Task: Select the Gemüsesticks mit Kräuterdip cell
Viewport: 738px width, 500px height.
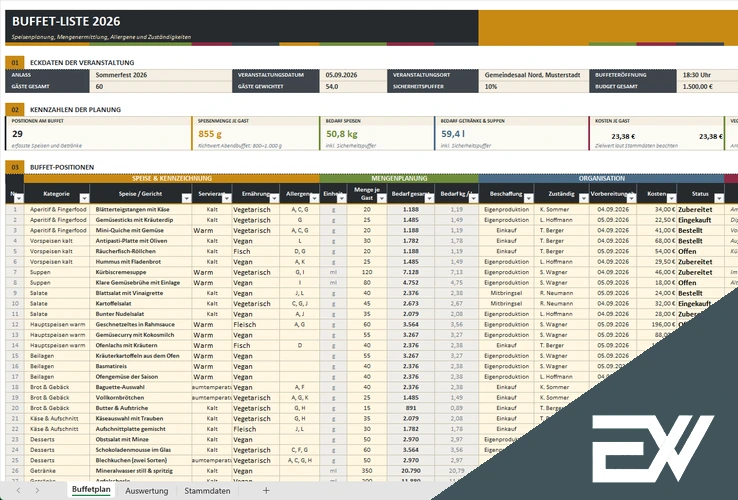Action: [140, 220]
